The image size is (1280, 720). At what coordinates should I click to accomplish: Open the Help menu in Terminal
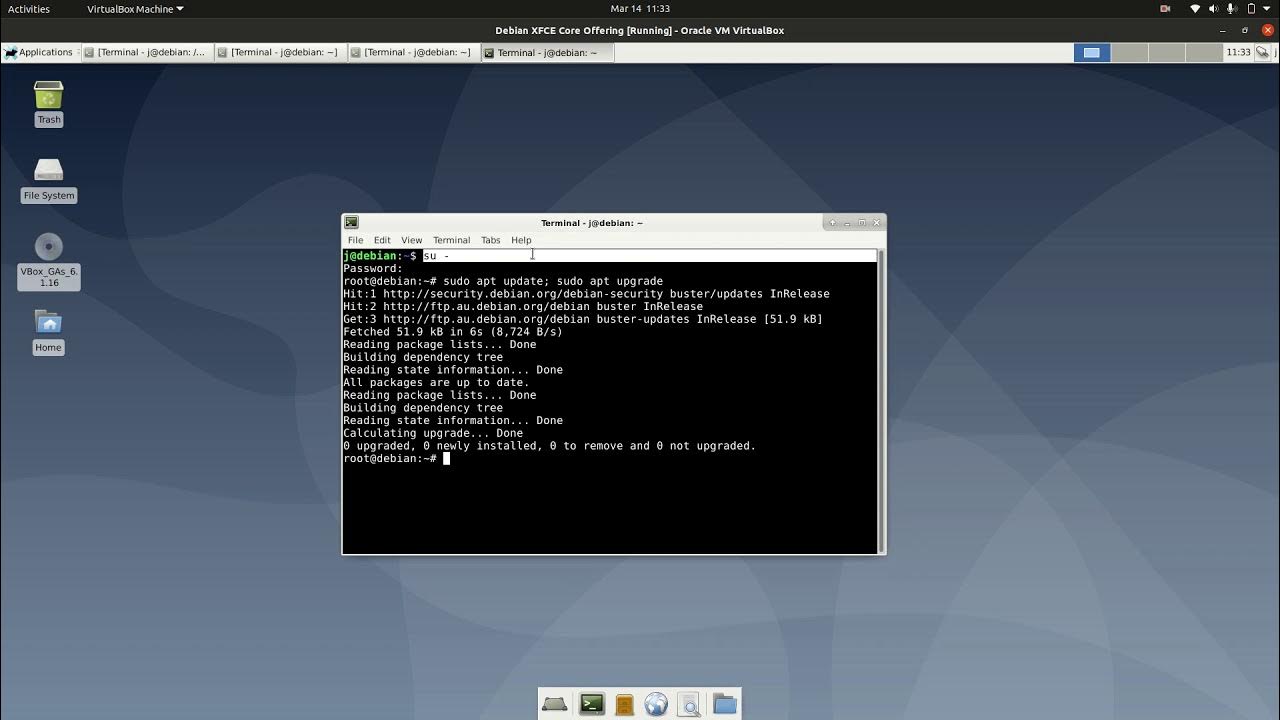(x=521, y=240)
